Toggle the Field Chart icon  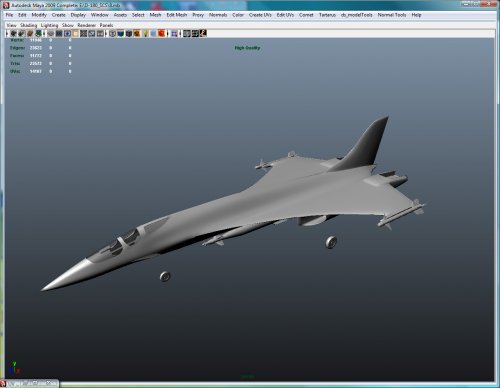pyautogui.click(x=84, y=33)
